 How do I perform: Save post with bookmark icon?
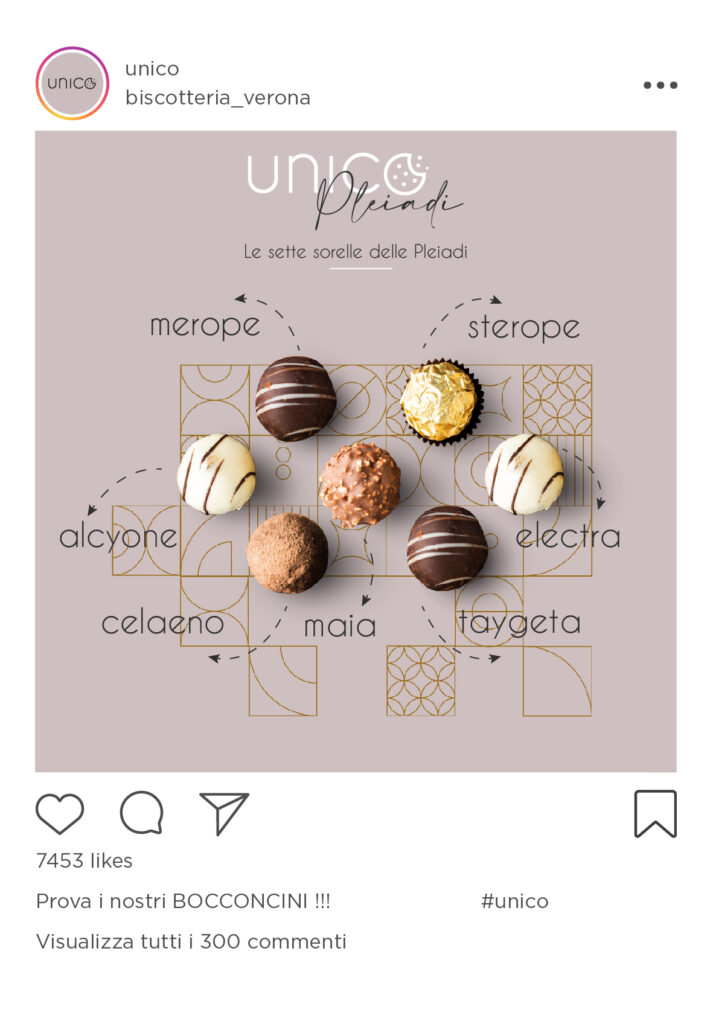656,814
